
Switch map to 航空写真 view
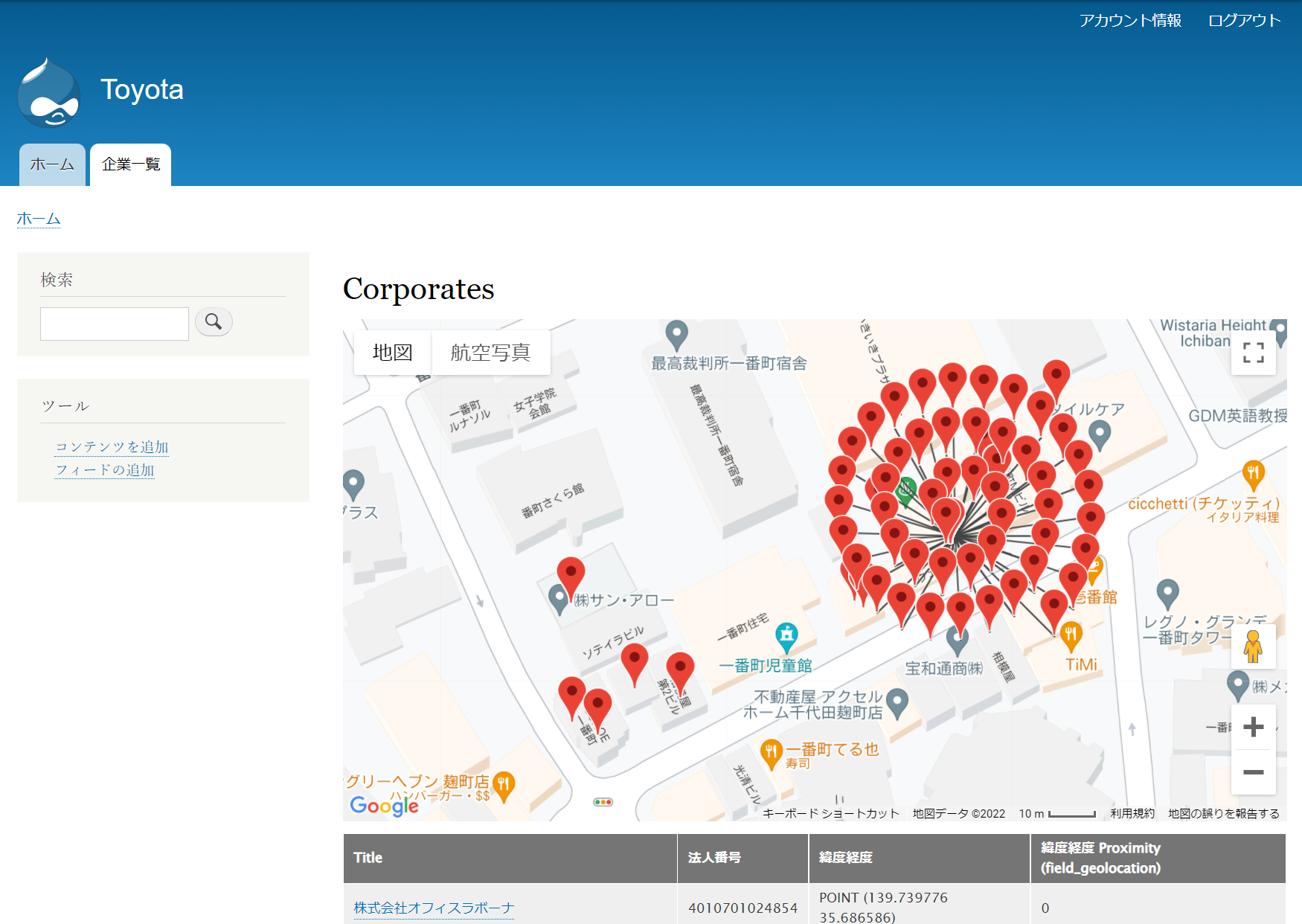(490, 353)
